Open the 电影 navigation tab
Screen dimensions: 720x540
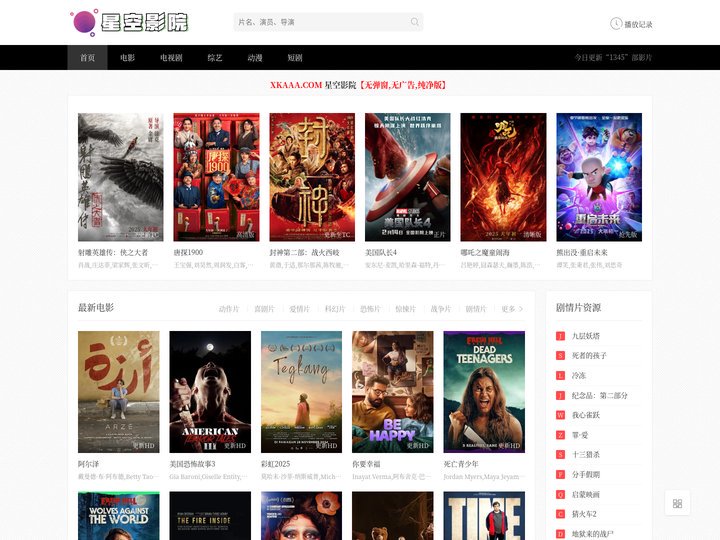127,57
